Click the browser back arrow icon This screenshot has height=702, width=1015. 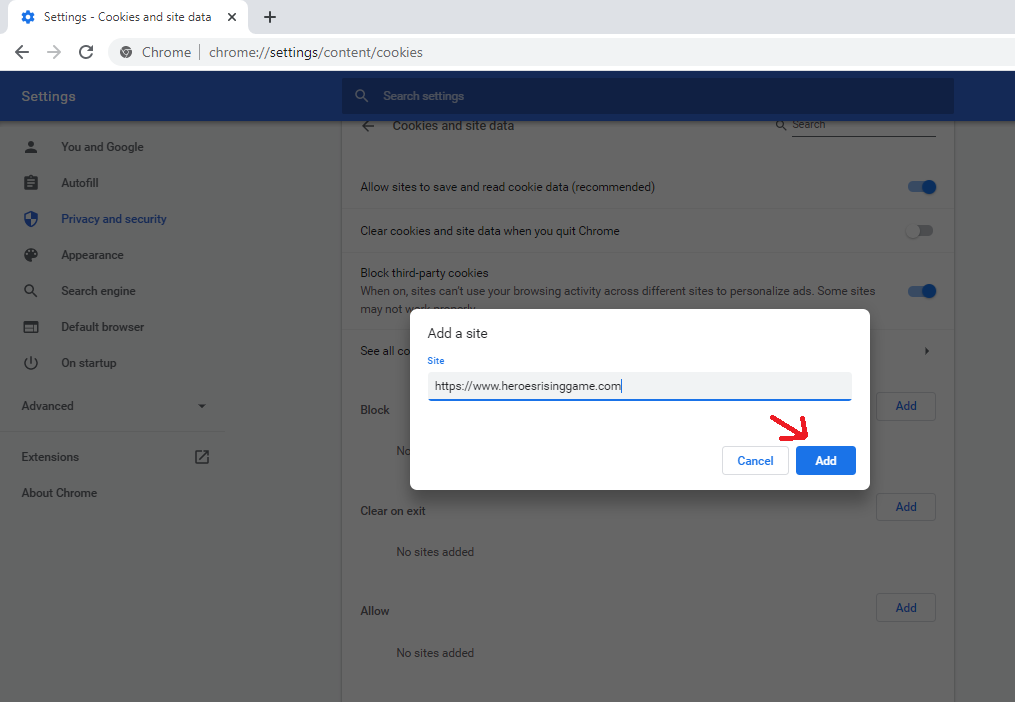pyautogui.click(x=22, y=52)
